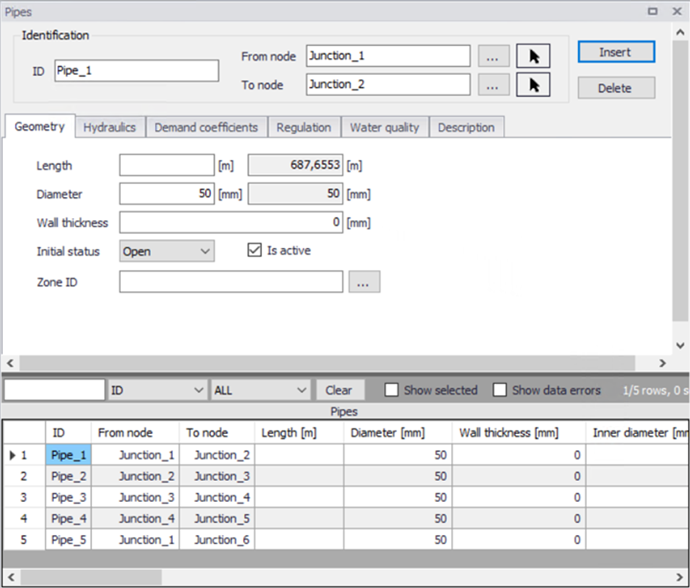Focus the From node input field

(388, 56)
